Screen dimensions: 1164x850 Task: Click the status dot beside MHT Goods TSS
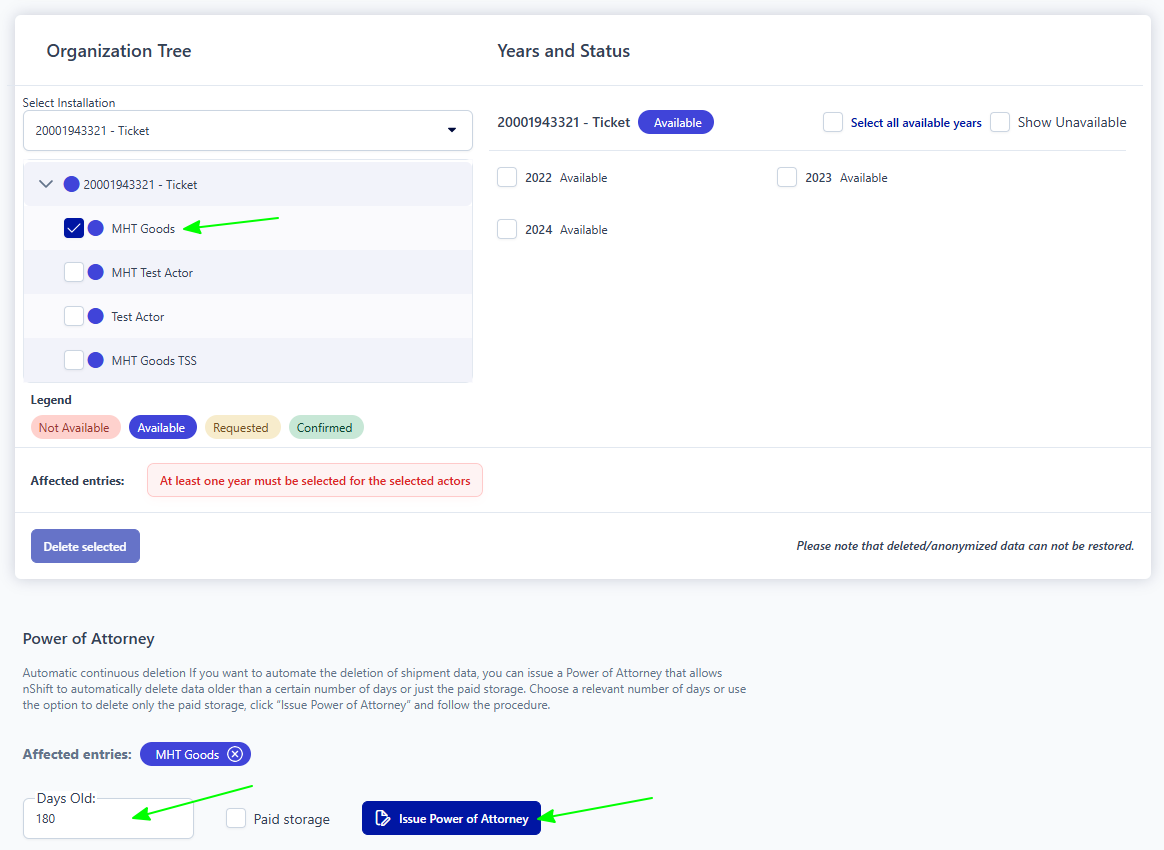coord(96,360)
